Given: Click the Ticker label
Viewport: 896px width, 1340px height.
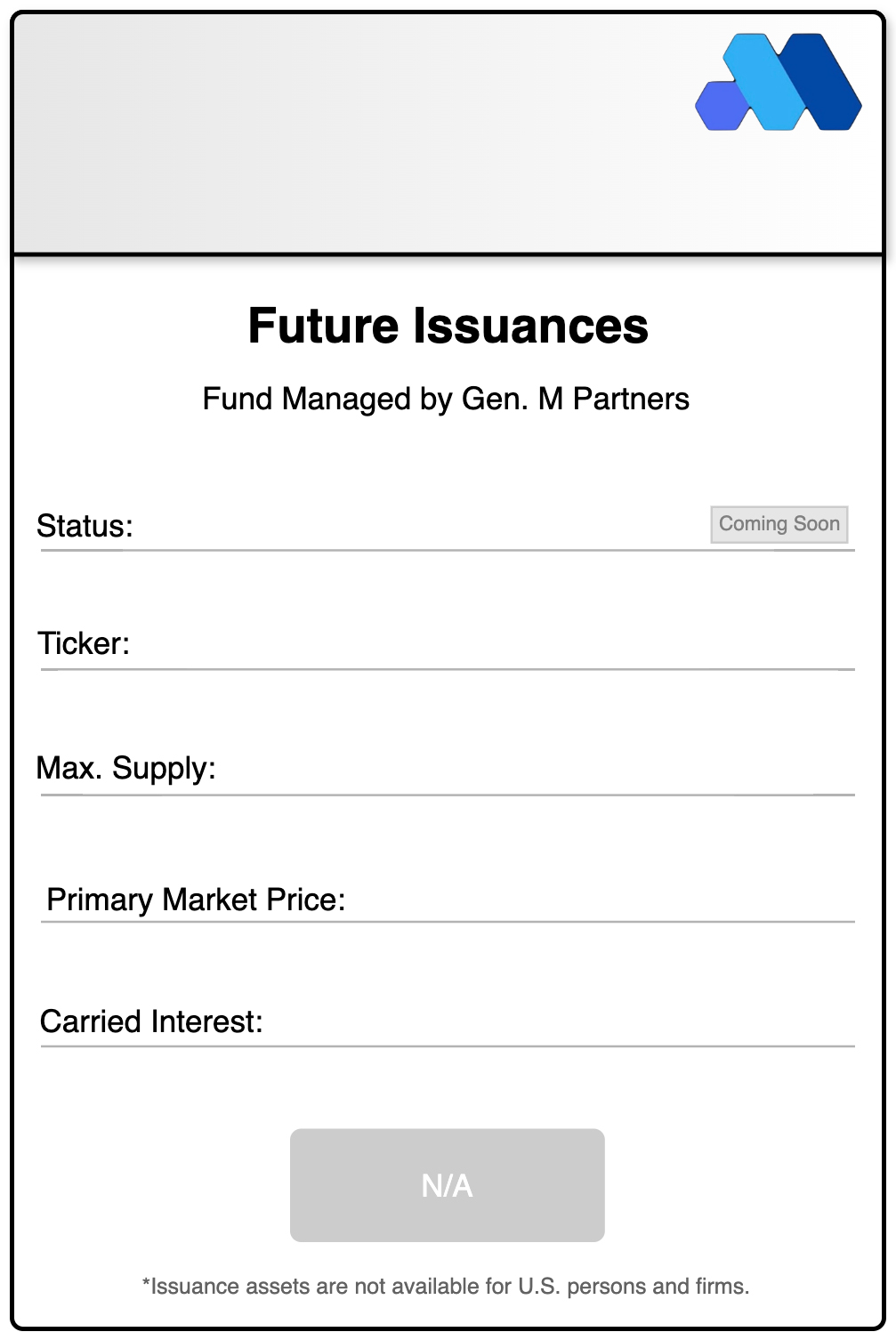Looking at the screenshot, I should pyautogui.click(x=84, y=643).
